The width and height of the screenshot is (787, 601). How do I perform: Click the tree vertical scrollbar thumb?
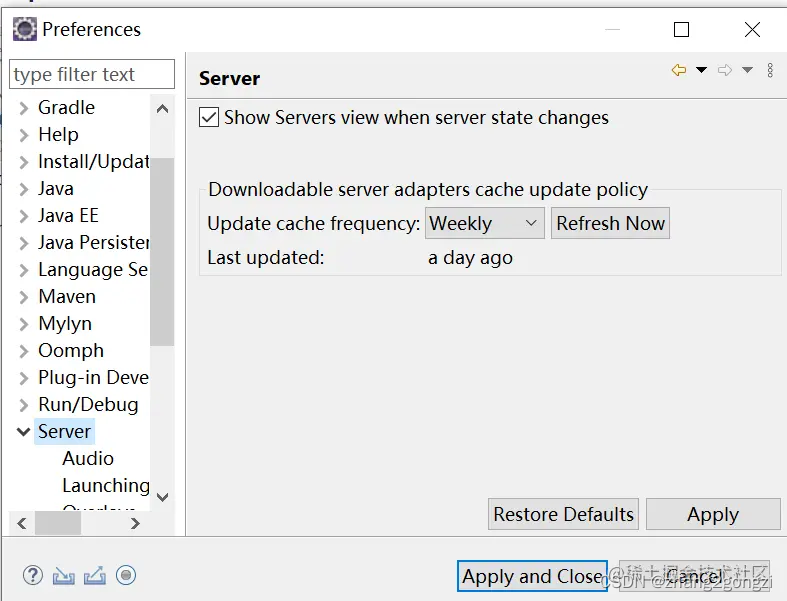162,252
